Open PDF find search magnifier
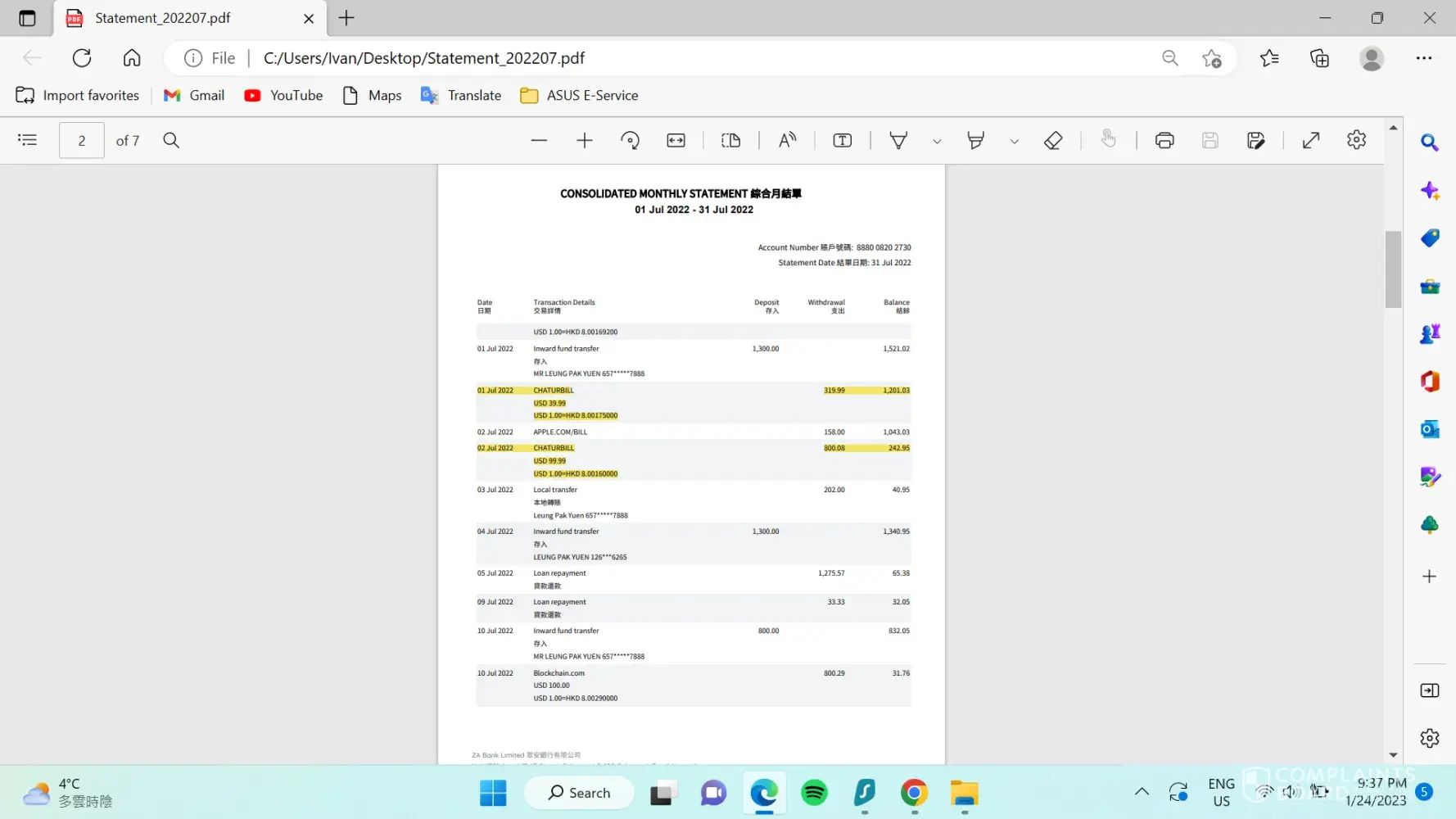The width and height of the screenshot is (1456, 819). point(171,141)
